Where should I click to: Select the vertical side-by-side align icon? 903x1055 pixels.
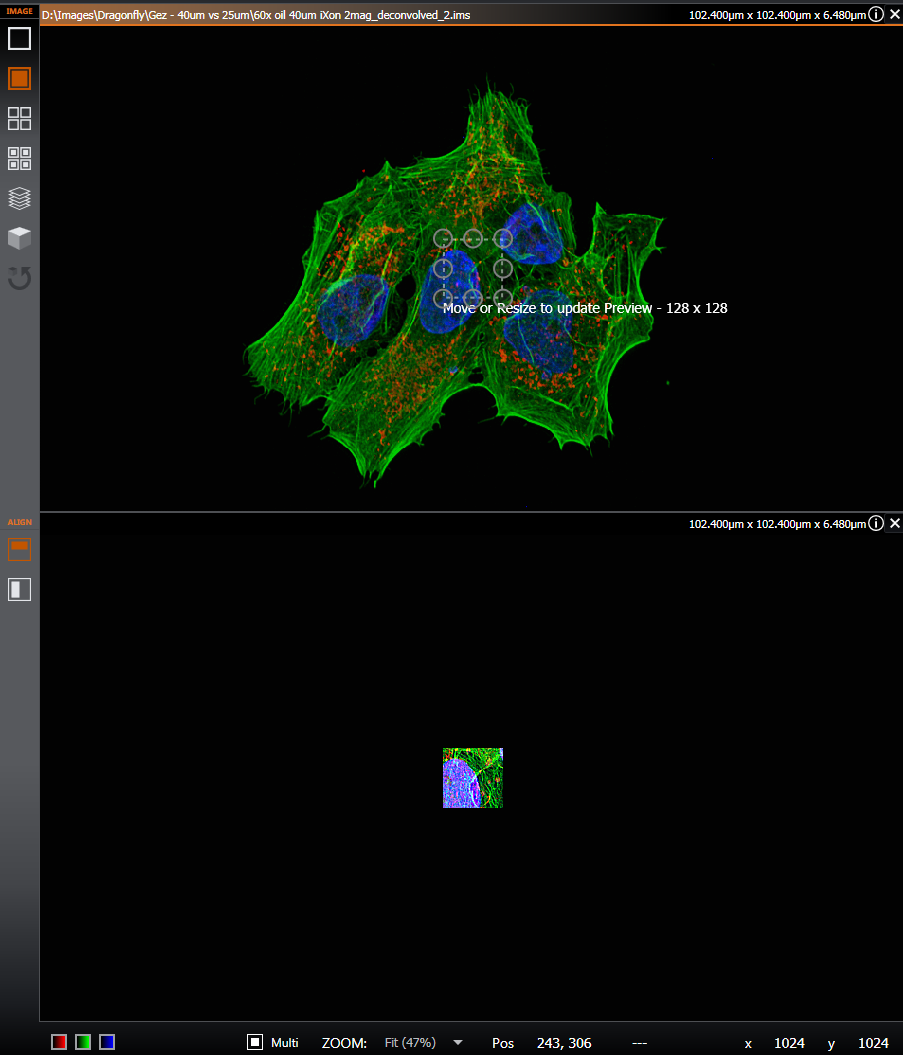pos(20,589)
